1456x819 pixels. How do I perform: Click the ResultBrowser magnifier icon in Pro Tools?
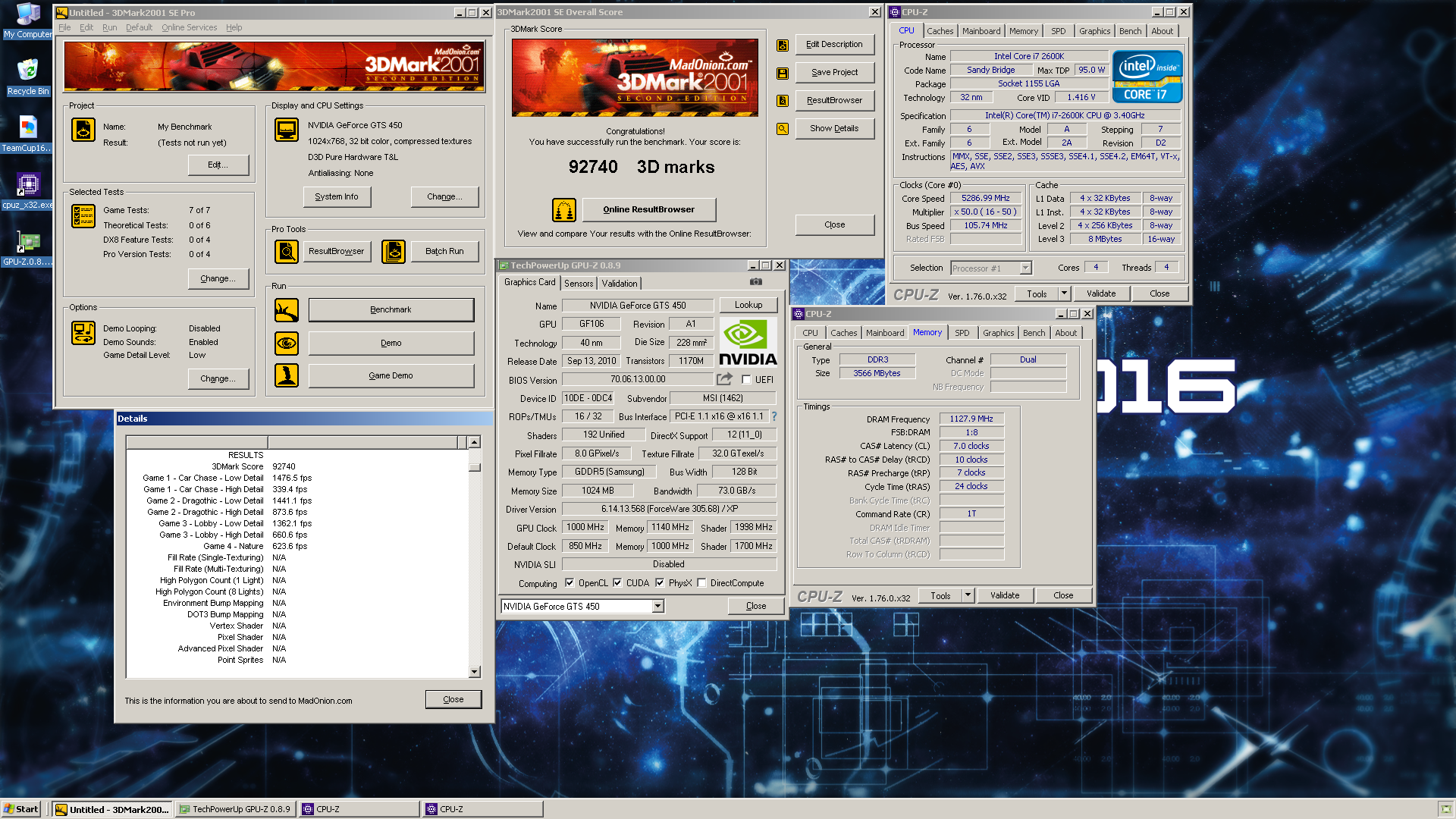[x=287, y=251]
